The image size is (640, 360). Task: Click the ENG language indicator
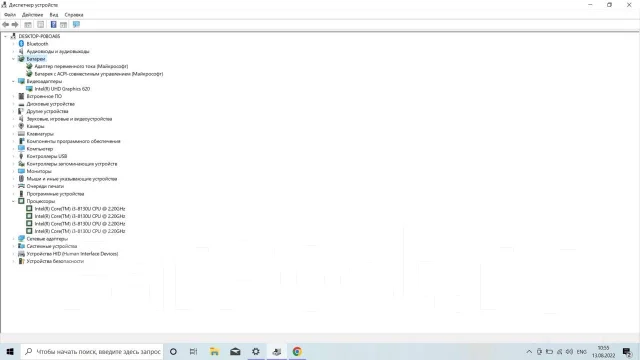582,351
